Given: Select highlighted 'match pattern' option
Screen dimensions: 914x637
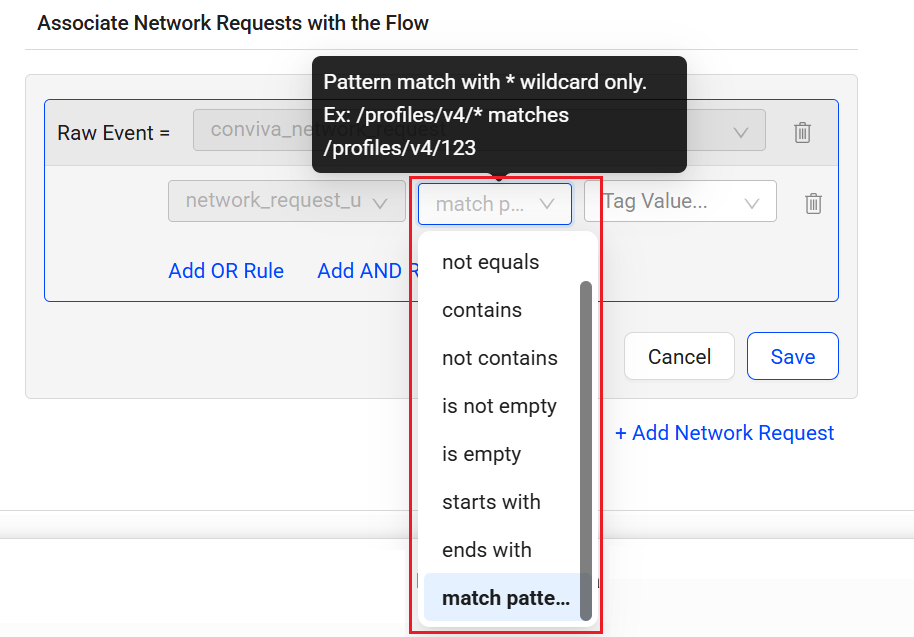Looking at the screenshot, I should [x=505, y=599].
